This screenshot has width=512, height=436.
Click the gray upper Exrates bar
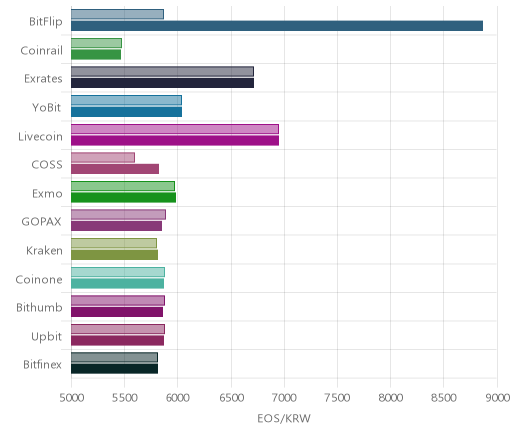(x=162, y=71)
